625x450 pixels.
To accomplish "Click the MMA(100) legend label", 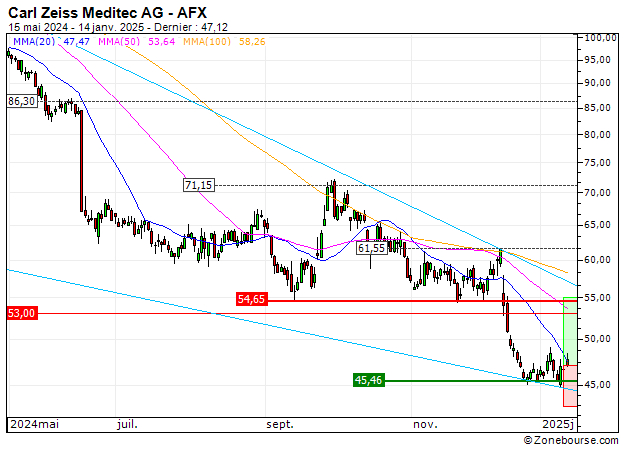I will coord(207,41).
